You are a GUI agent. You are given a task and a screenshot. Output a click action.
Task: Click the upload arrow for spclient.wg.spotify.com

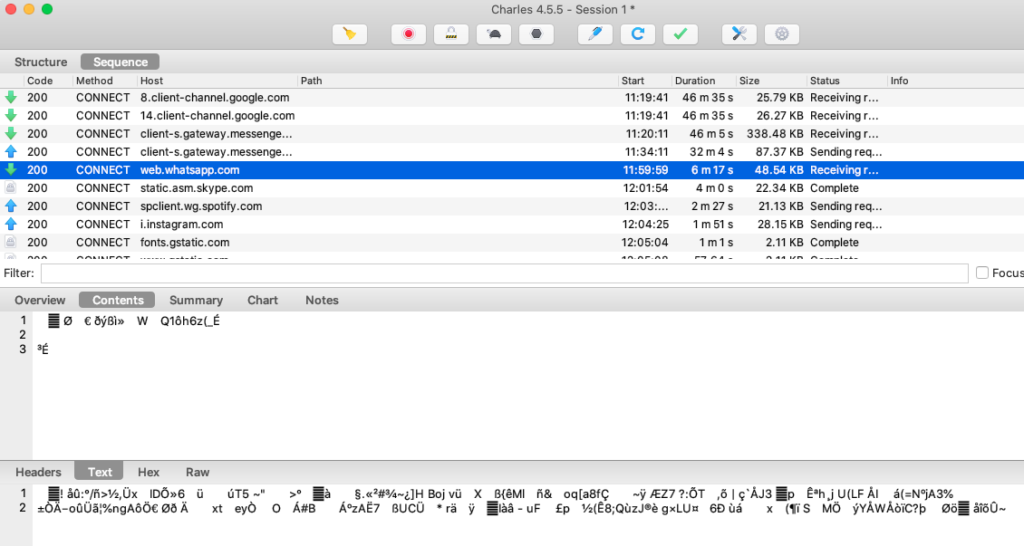click(11, 206)
